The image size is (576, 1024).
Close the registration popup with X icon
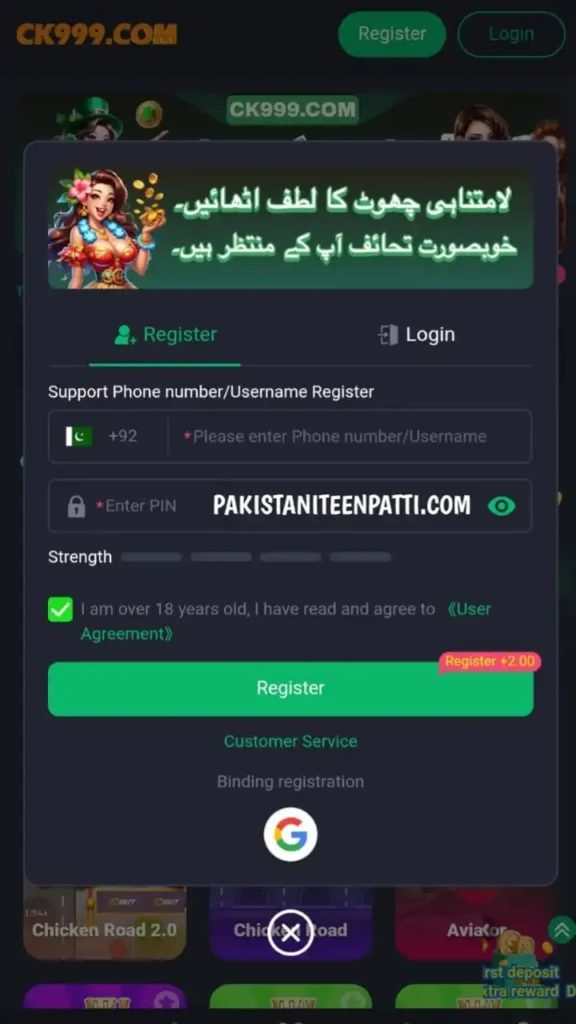tap(291, 933)
